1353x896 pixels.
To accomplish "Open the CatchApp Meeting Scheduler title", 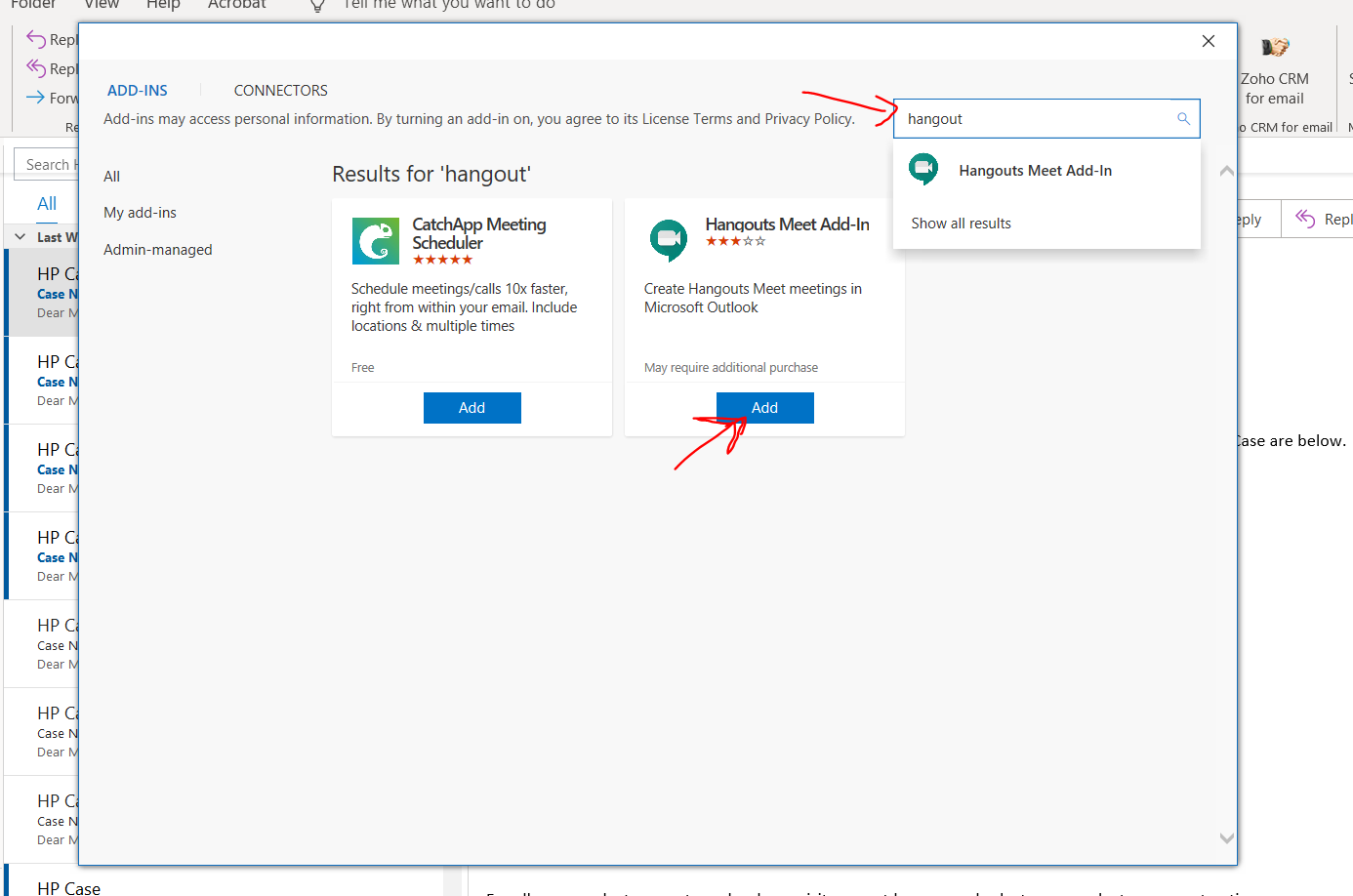I will (479, 233).
